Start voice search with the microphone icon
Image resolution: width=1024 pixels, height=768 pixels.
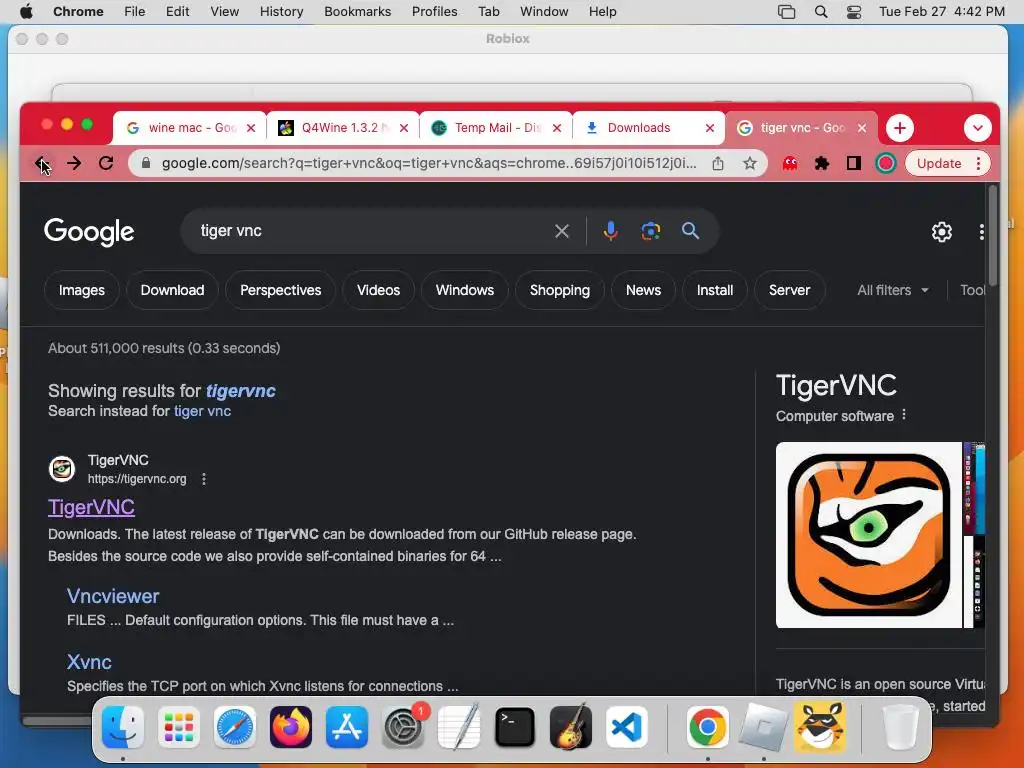point(611,231)
